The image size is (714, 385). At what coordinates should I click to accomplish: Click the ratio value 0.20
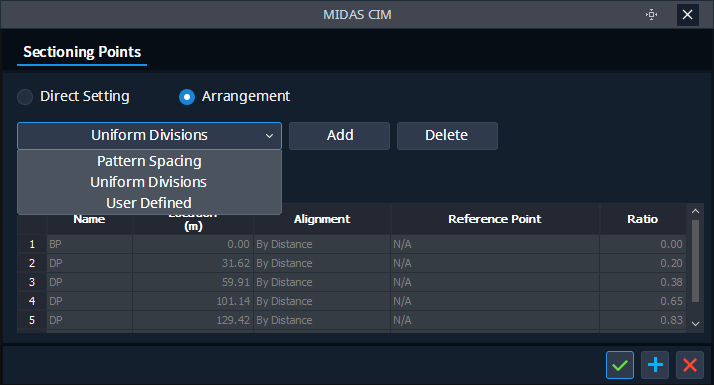point(643,263)
